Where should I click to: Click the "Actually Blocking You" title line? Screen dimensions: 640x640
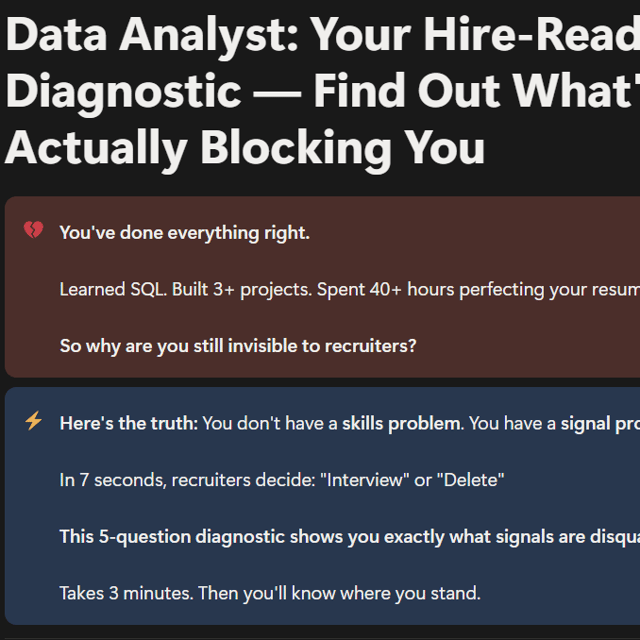click(245, 147)
